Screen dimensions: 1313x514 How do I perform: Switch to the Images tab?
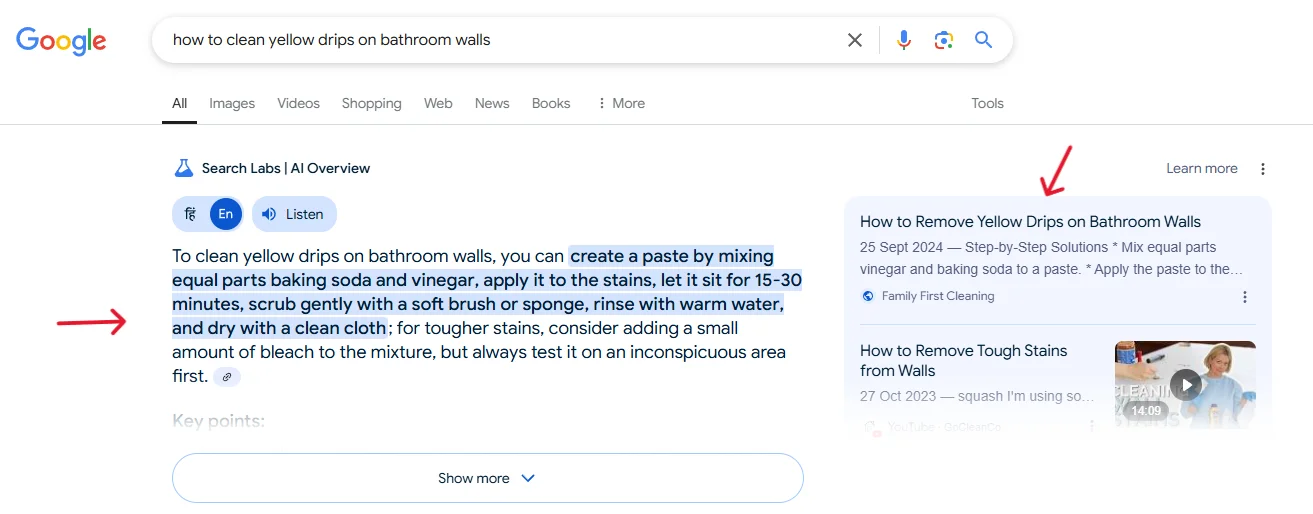click(x=232, y=103)
